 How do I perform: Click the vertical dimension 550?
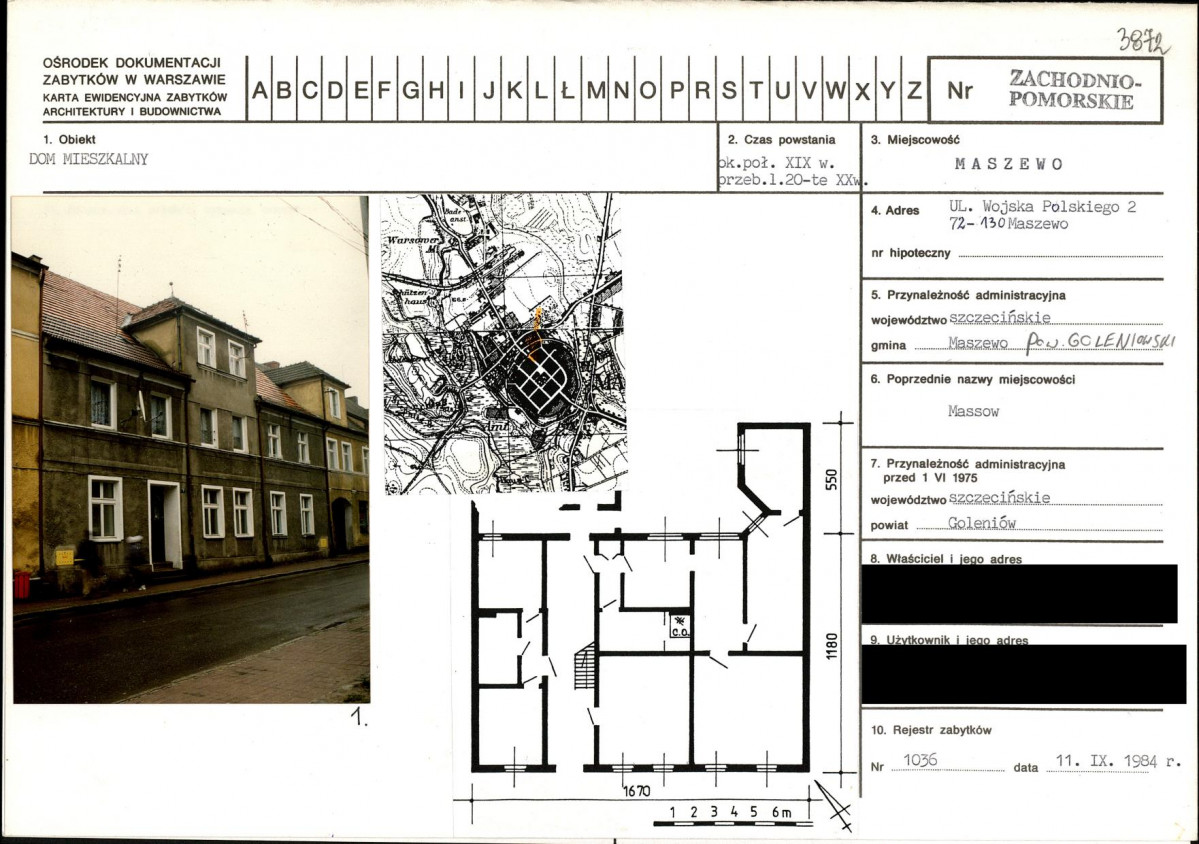pos(833,479)
